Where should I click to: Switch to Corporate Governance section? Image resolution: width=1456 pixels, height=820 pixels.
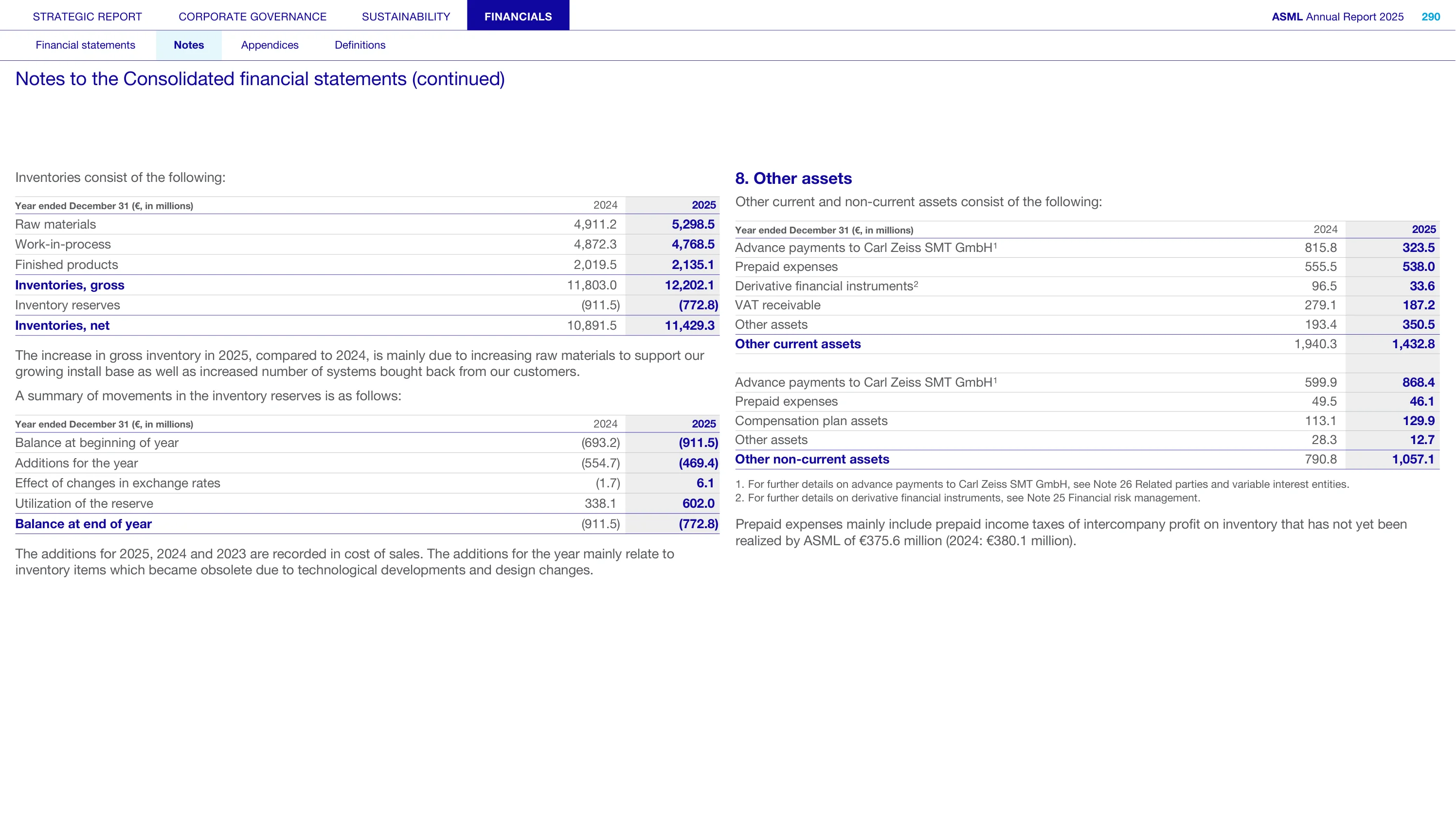tap(252, 17)
